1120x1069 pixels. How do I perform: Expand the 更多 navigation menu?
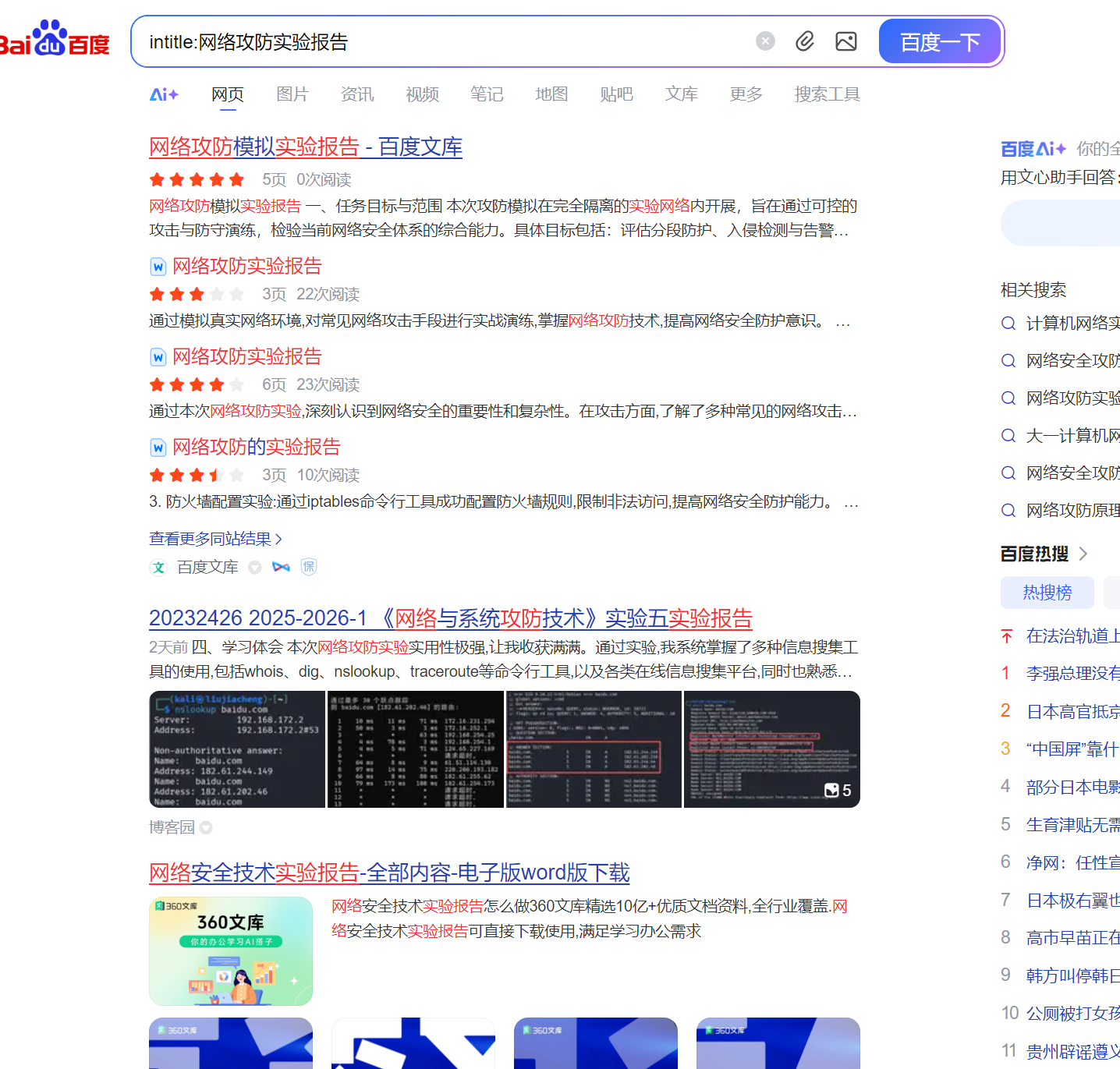[x=745, y=94]
